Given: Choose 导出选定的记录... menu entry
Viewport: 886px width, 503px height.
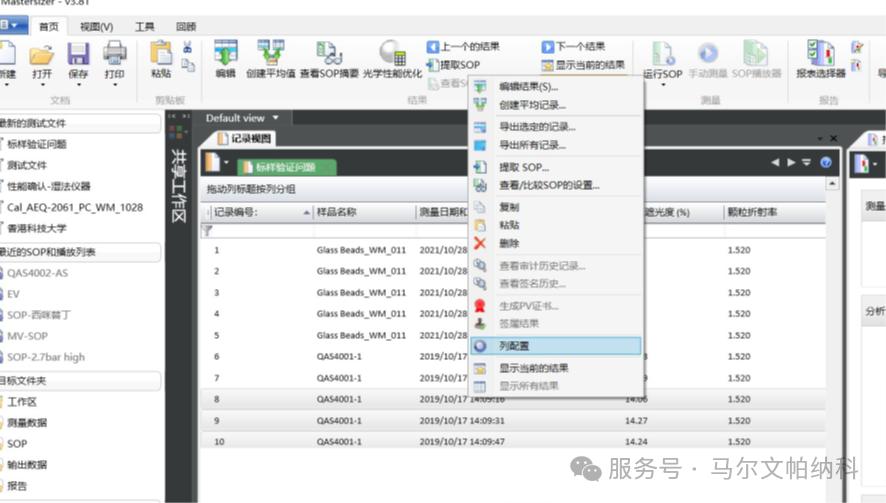Looking at the screenshot, I should pyautogui.click(x=556, y=127).
